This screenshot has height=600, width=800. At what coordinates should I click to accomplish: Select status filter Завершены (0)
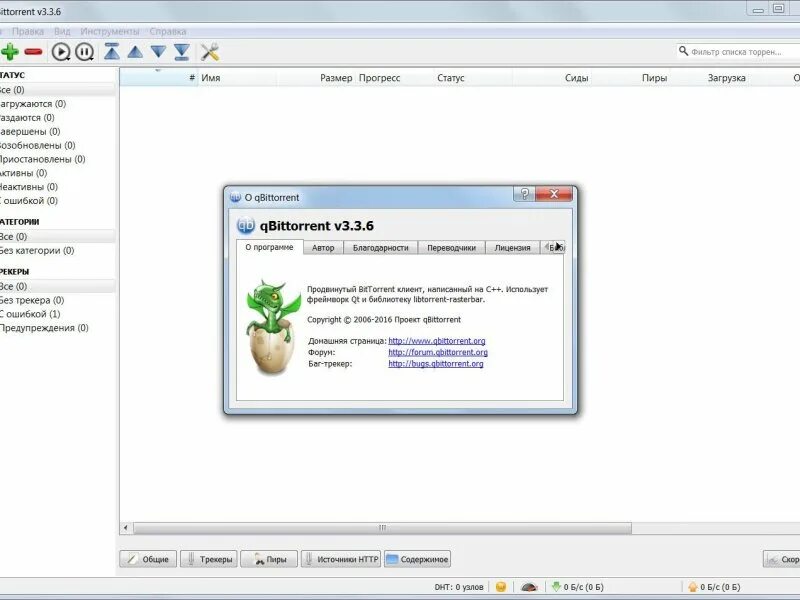pyautogui.click(x=30, y=131)
